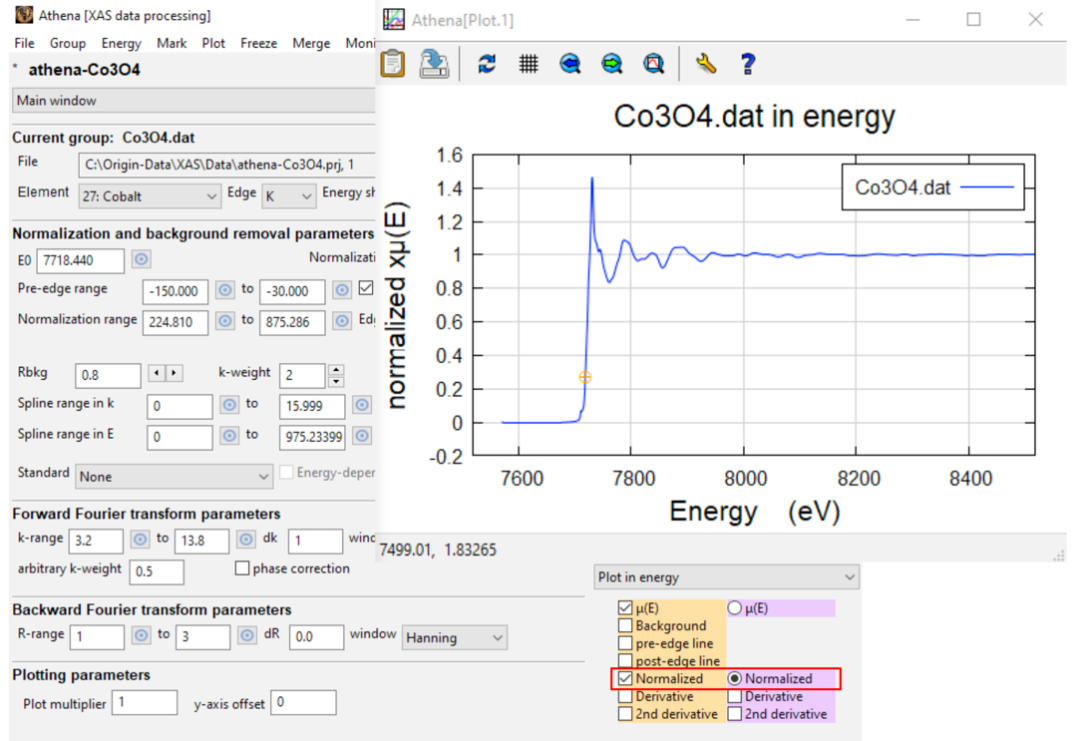Click the blue question mark help icon
Image resolution: width=1080 pixels, height=741 pixels.
coord(748,64)
